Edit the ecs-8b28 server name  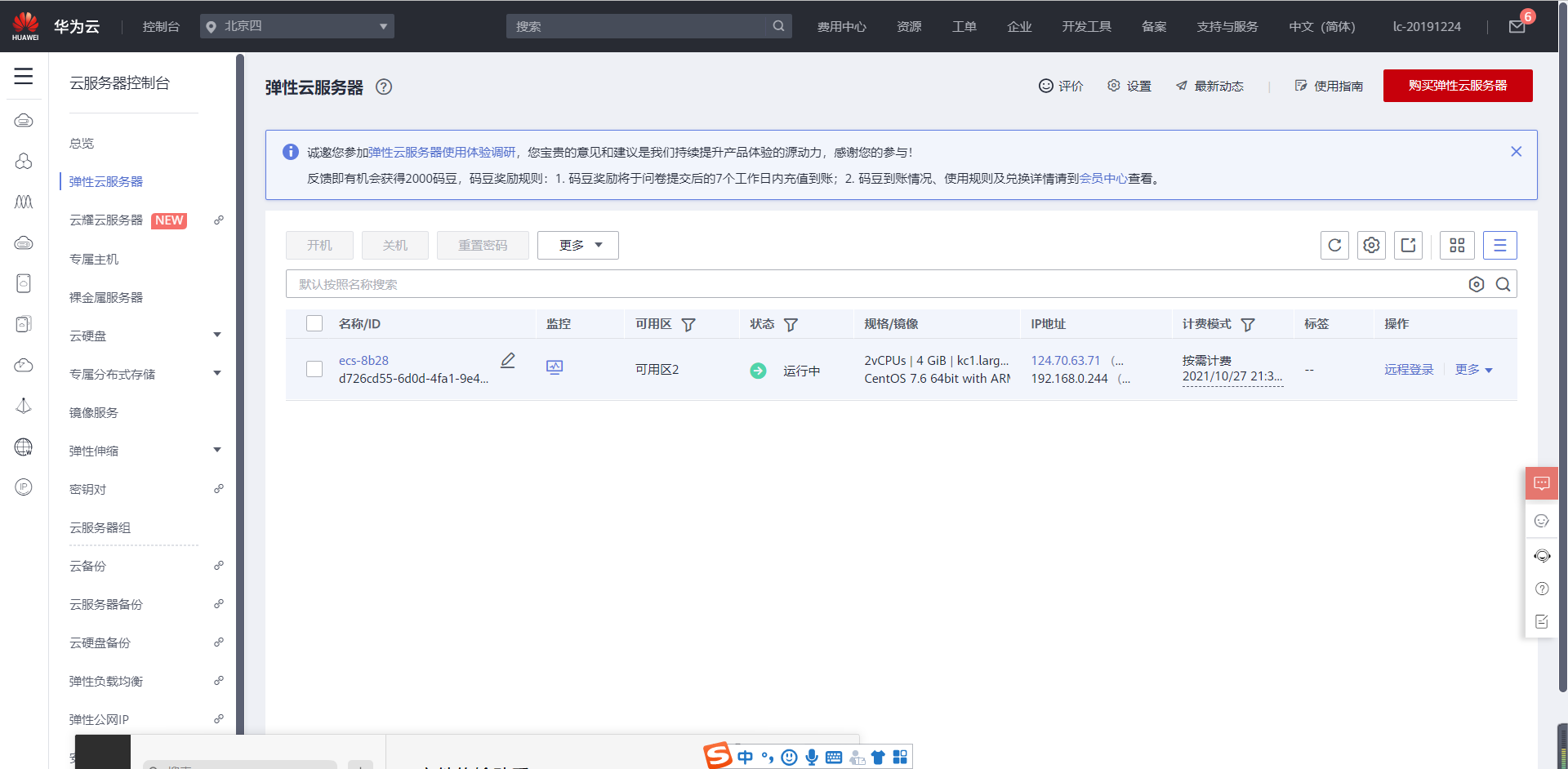[507, 360]
